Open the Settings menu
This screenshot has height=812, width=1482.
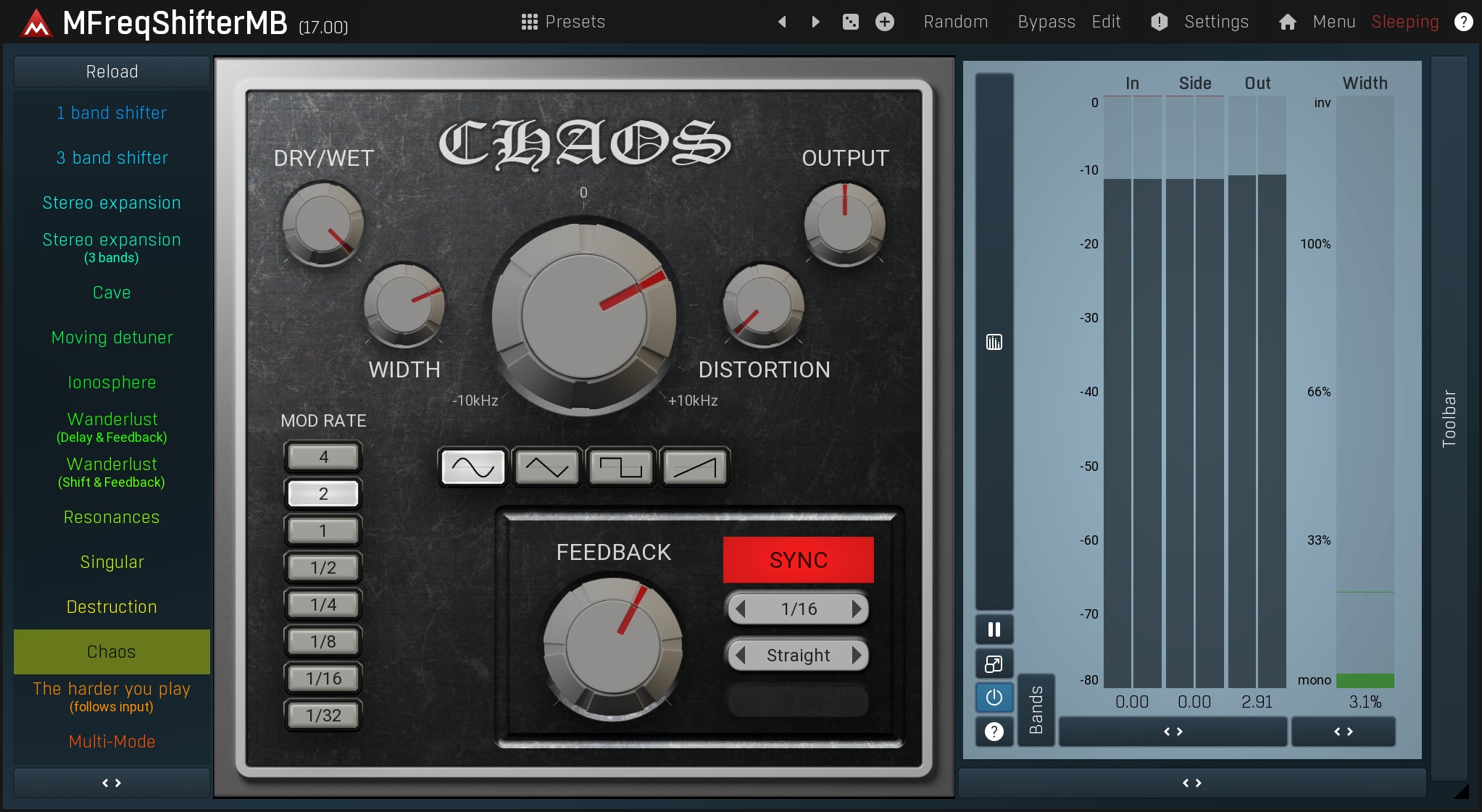pyautogui.click(x=1215, y=22)
